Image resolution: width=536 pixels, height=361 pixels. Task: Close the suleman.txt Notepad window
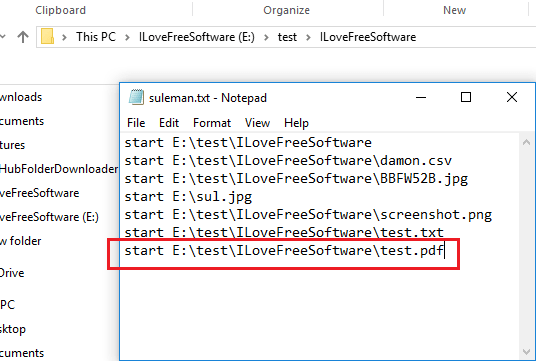click(512, 97)
